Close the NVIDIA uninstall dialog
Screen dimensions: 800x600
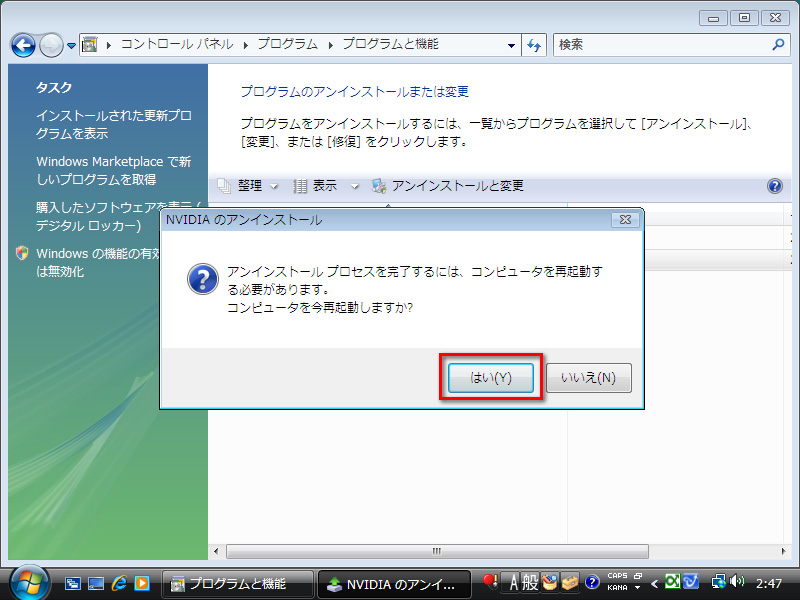tap(626, 219)
